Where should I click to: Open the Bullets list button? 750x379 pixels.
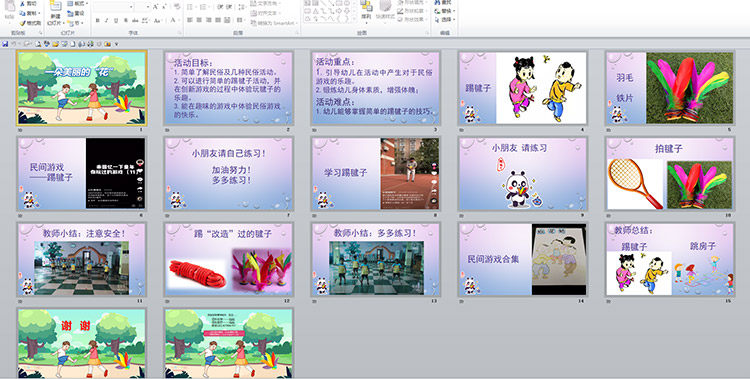[x=192, y=7]
